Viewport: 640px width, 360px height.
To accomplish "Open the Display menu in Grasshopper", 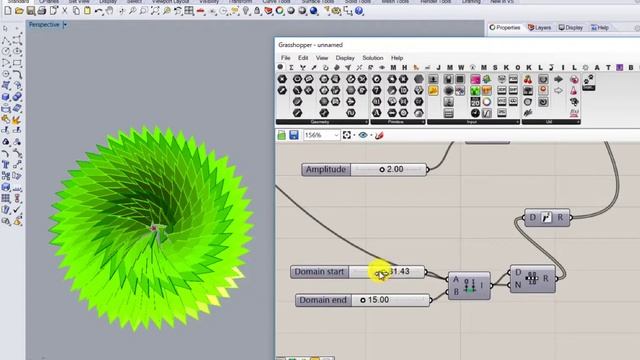I will [345, 58].
